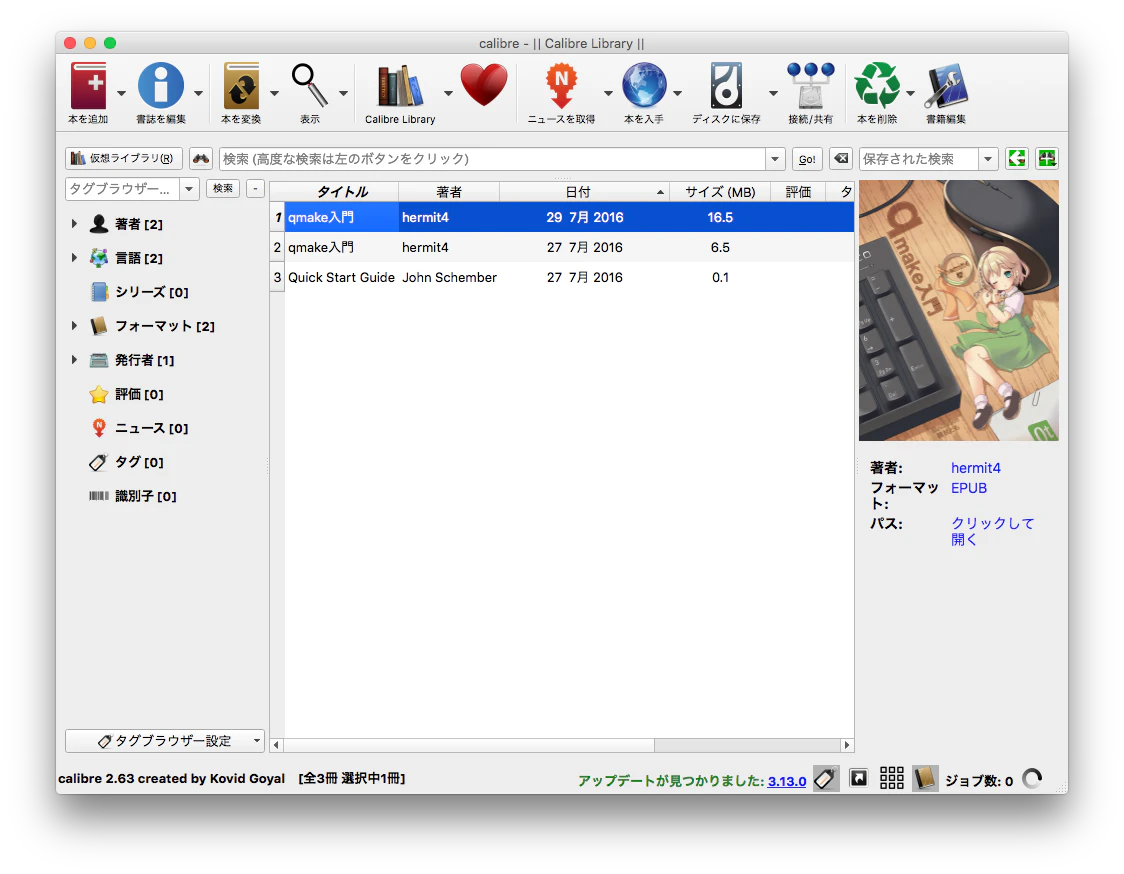The image size is (1124, 874).
Task: Click in the main 検索 search field
Action: pos(493,159)
